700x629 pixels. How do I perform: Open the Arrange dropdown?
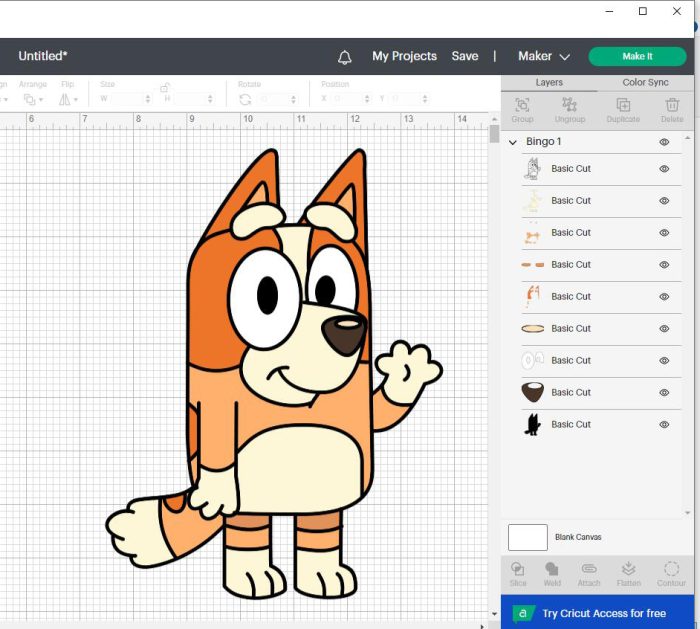coord(33,99)
